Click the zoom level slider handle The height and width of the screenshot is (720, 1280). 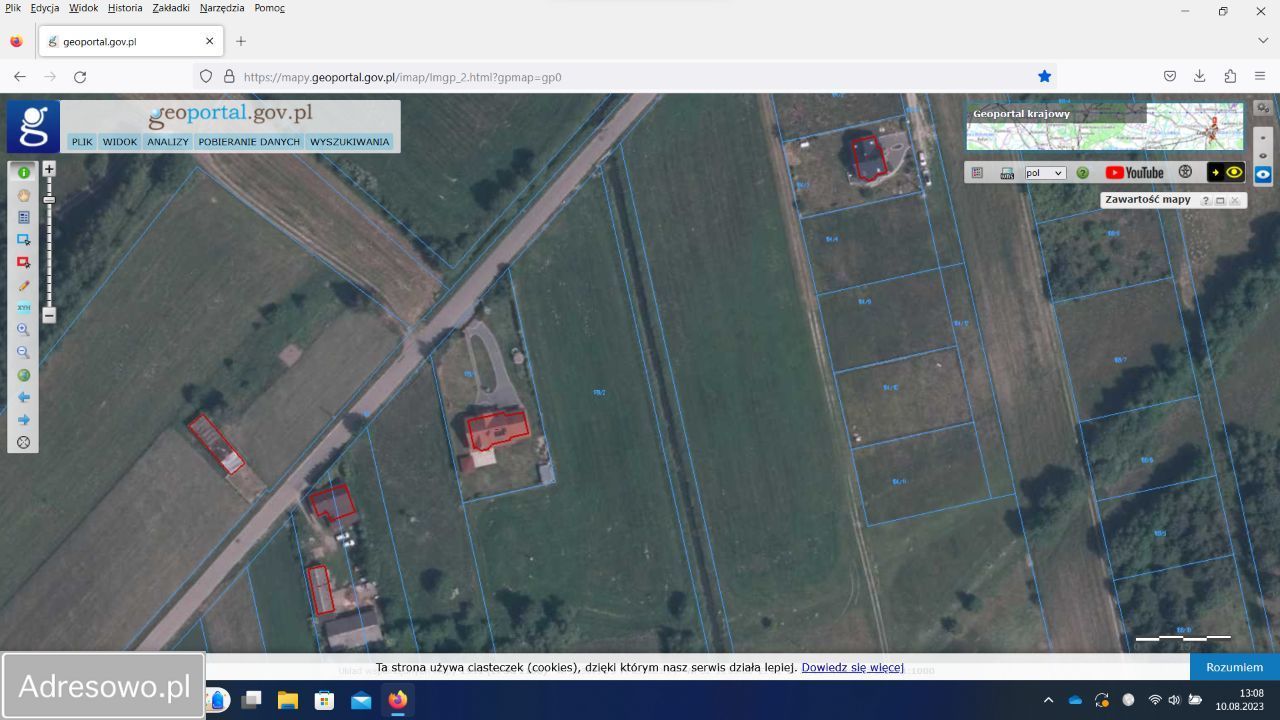49,200
